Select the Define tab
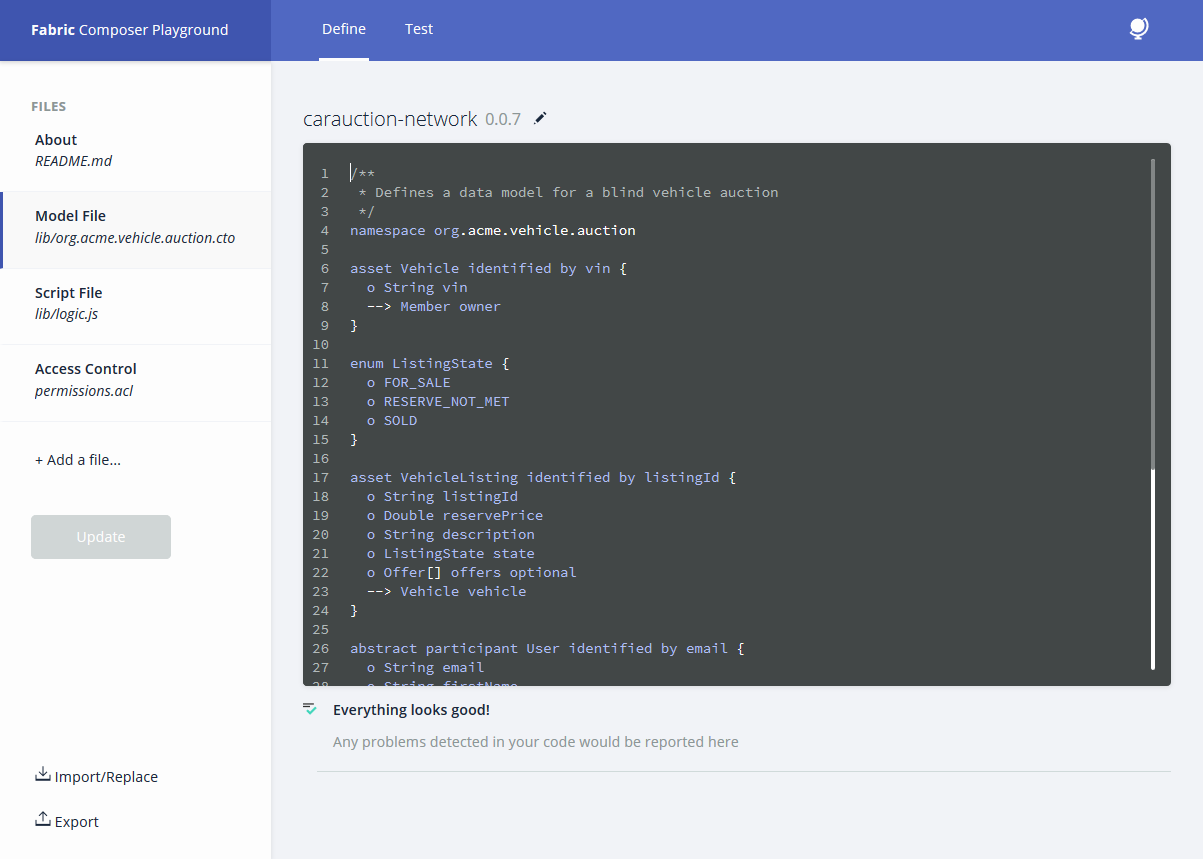1203x859 pixels. coord(344,29)
